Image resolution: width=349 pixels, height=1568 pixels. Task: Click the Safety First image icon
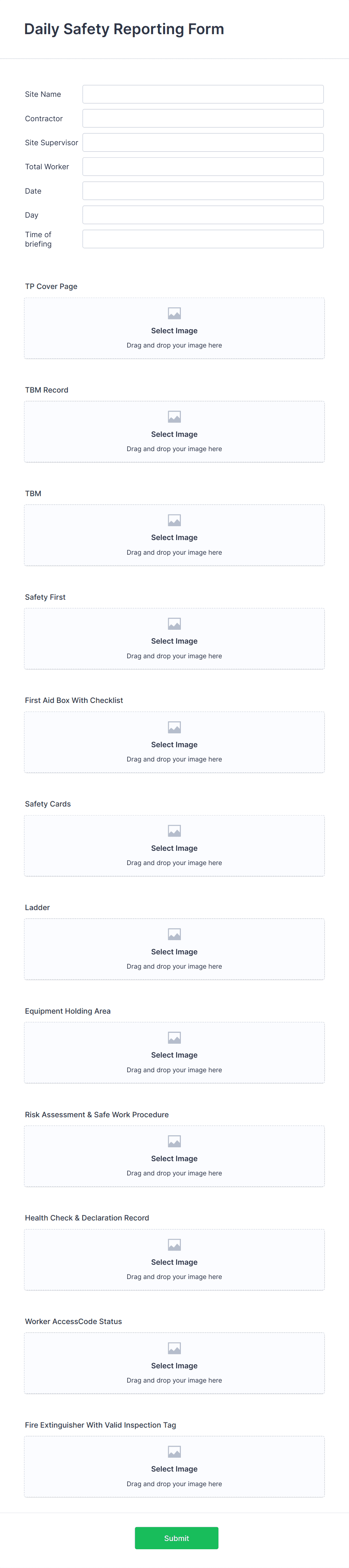[174, 623]
